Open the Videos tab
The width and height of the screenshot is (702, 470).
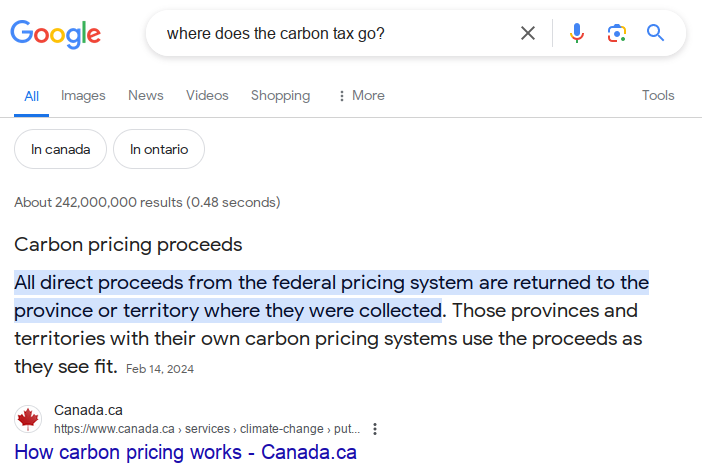207,96
